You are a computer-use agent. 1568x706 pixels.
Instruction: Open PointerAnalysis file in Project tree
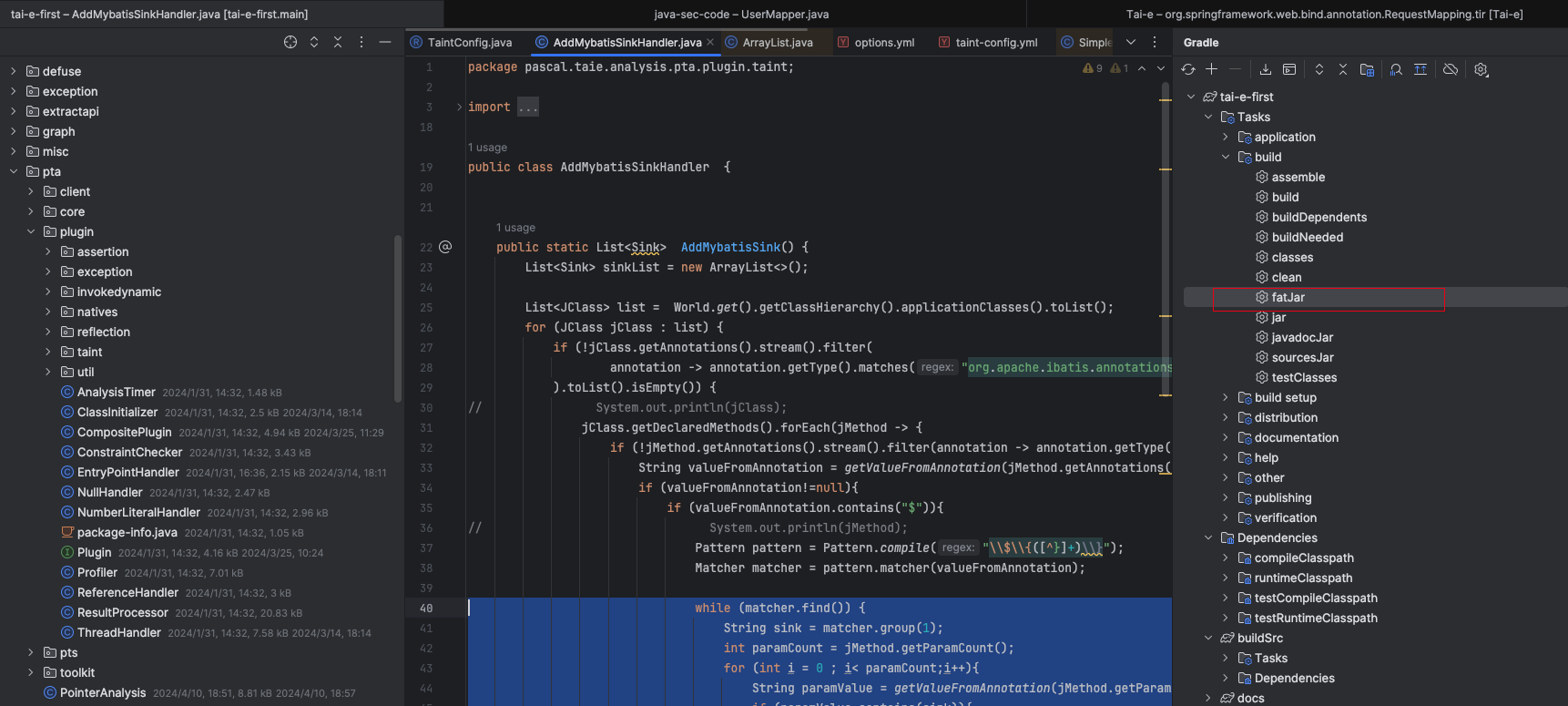(103, 692)
